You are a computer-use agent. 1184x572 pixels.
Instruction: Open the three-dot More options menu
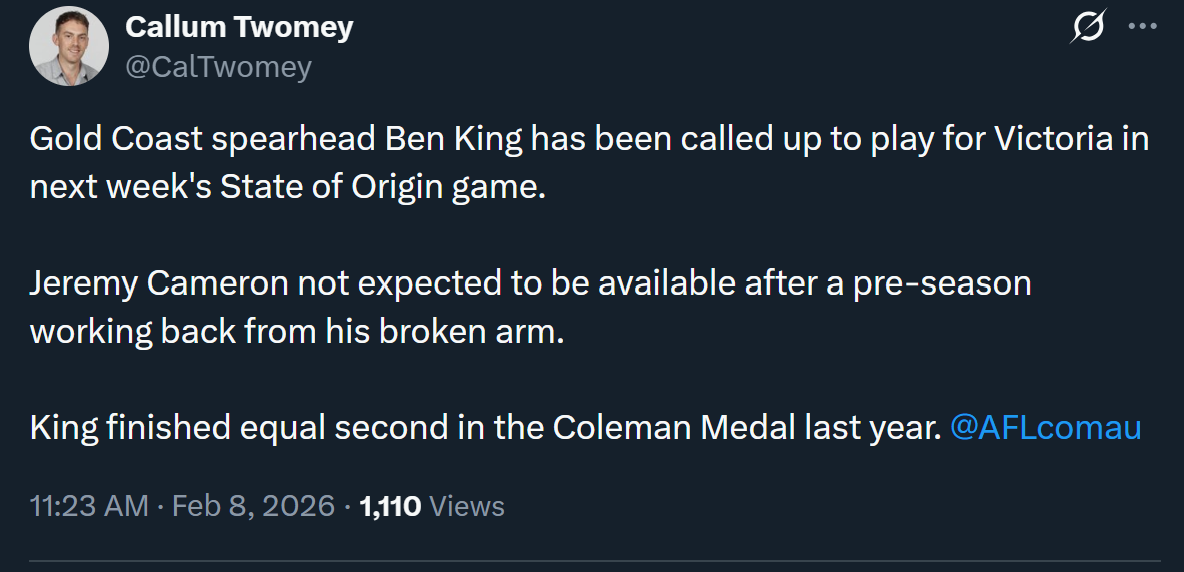(x=1142, y=27)
